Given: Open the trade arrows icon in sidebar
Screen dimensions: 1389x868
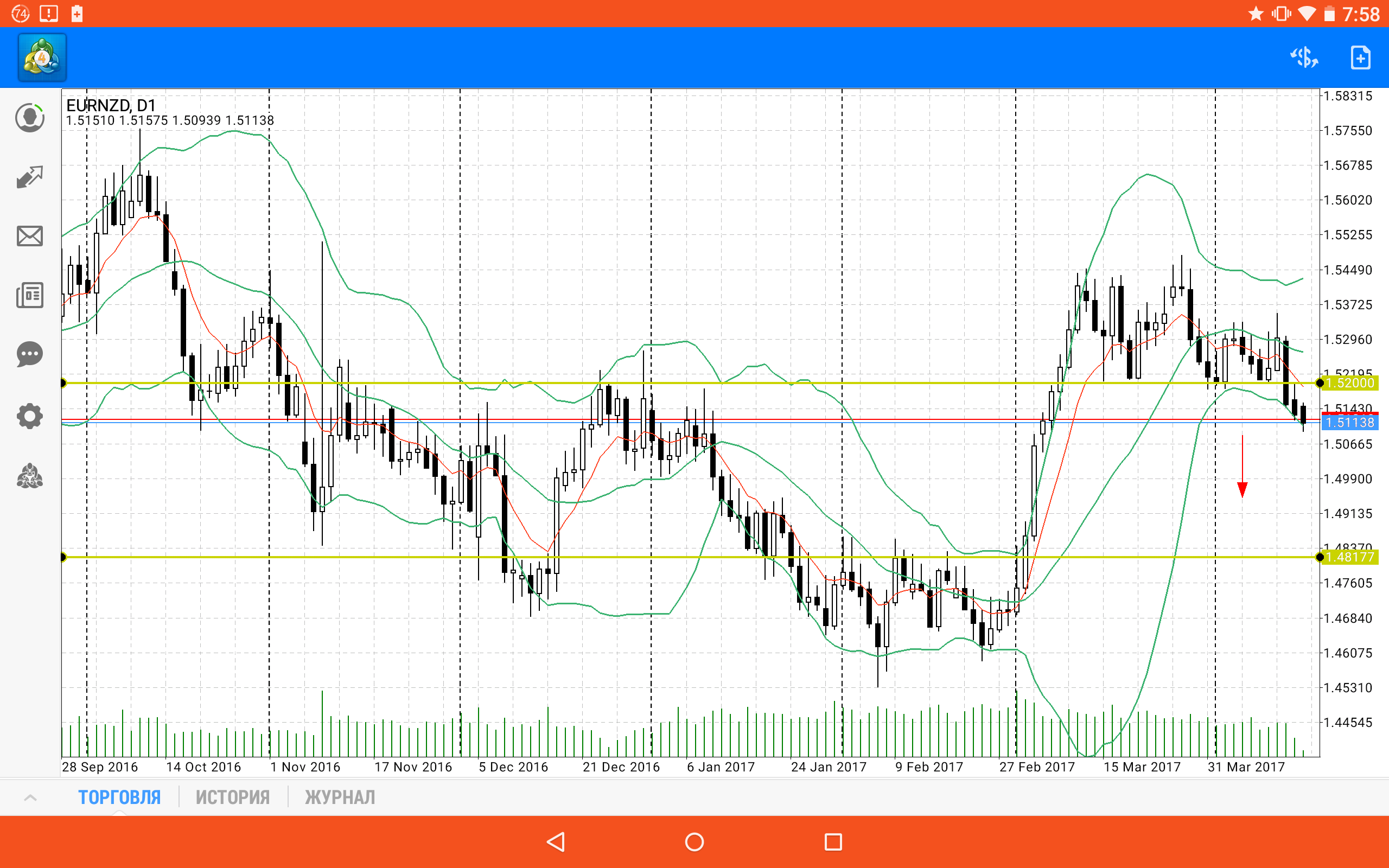Looking at the screenshot, I should (30, 177).
